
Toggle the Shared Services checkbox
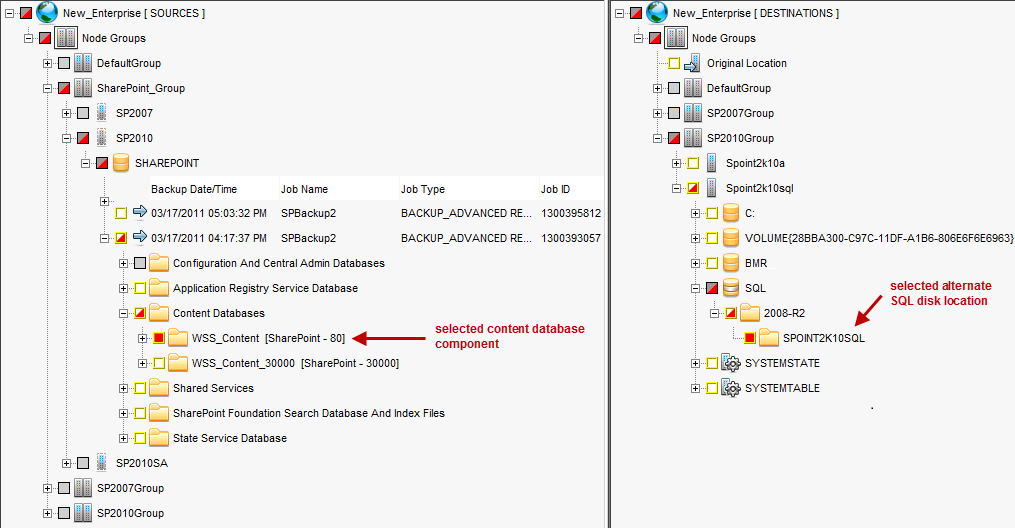[x=140, y=388]
